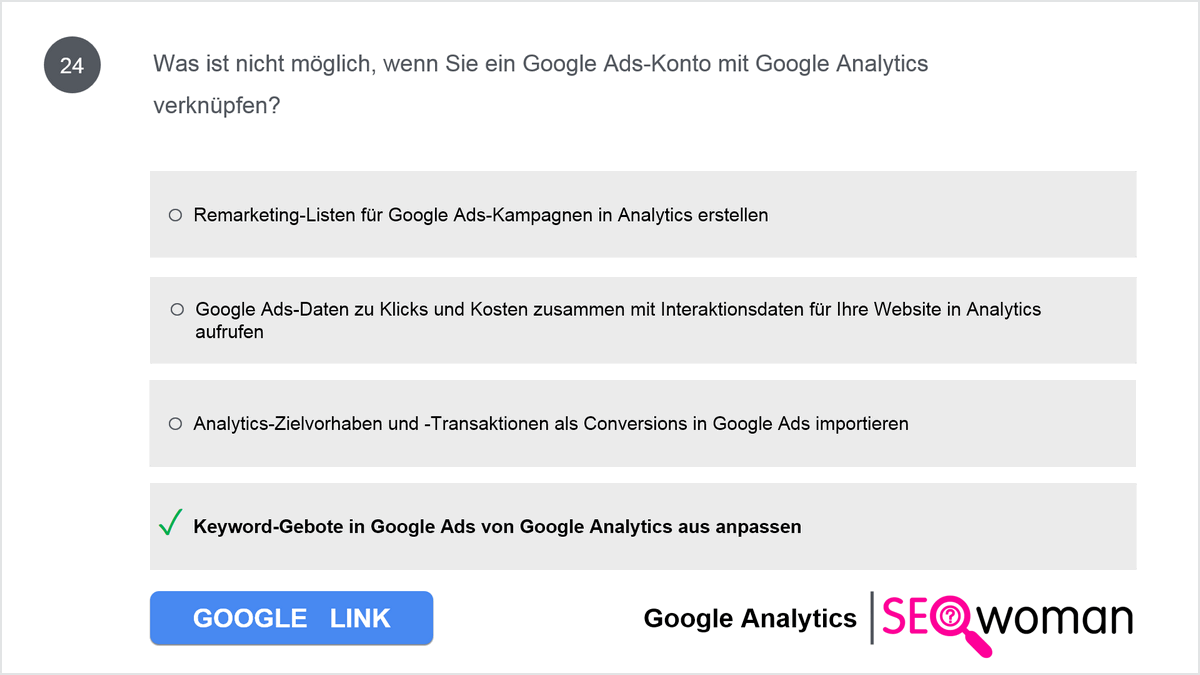
Task: Click the word 'aufrufen' in the second answer
Action: 230,332
